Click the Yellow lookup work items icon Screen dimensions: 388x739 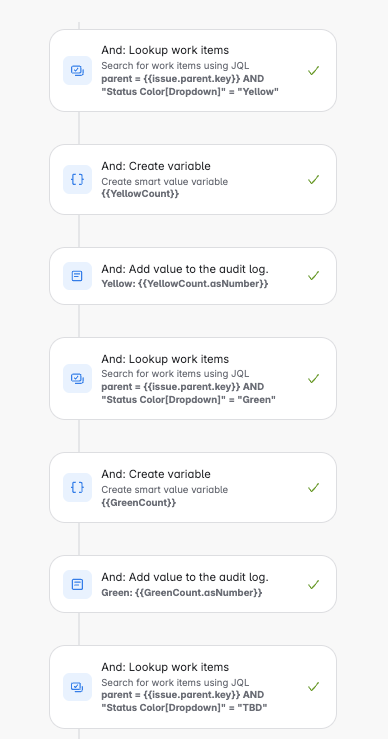pyautogui.click(x=77, y=71)
